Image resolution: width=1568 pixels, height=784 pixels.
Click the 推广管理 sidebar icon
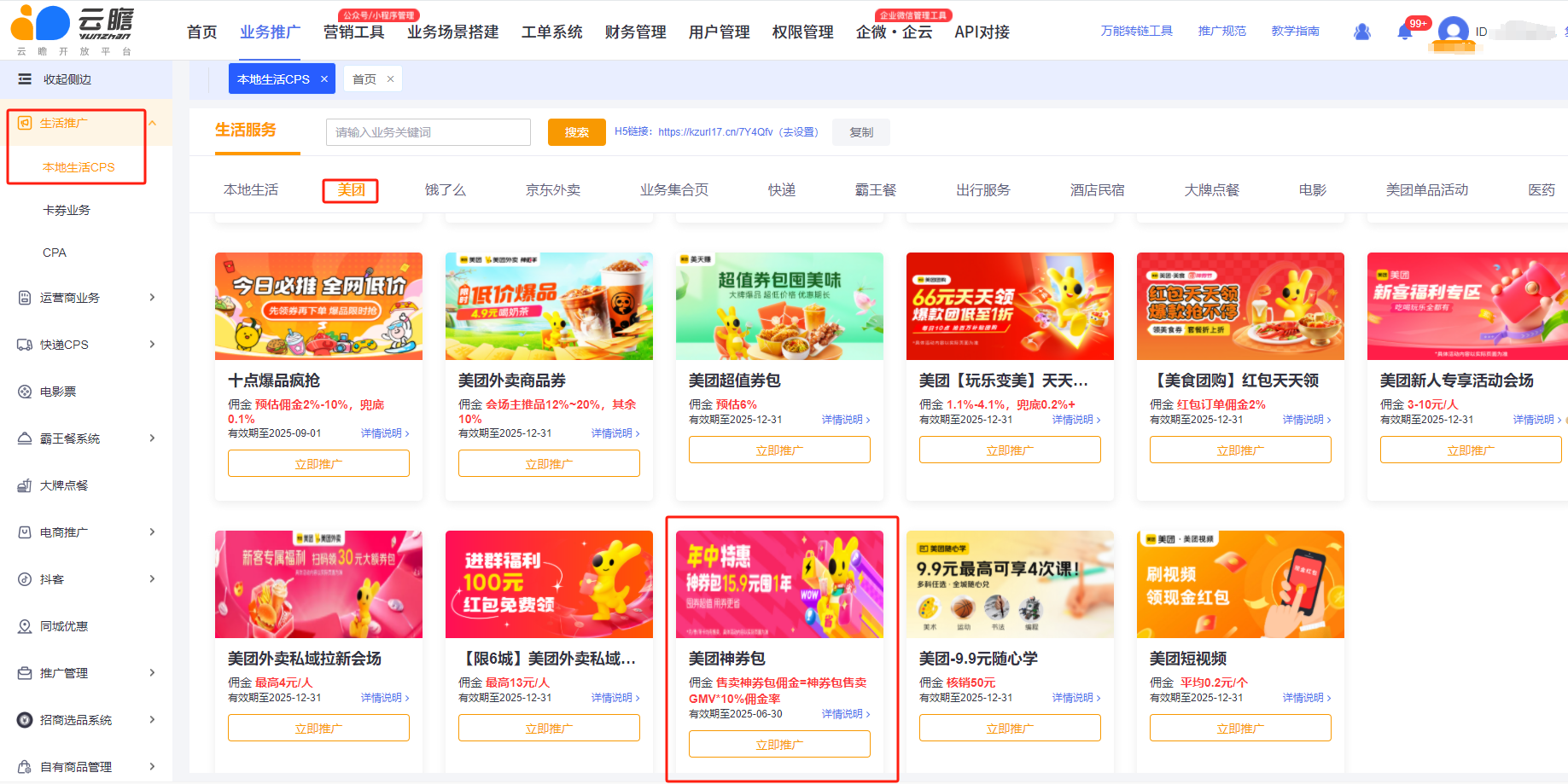25,673
